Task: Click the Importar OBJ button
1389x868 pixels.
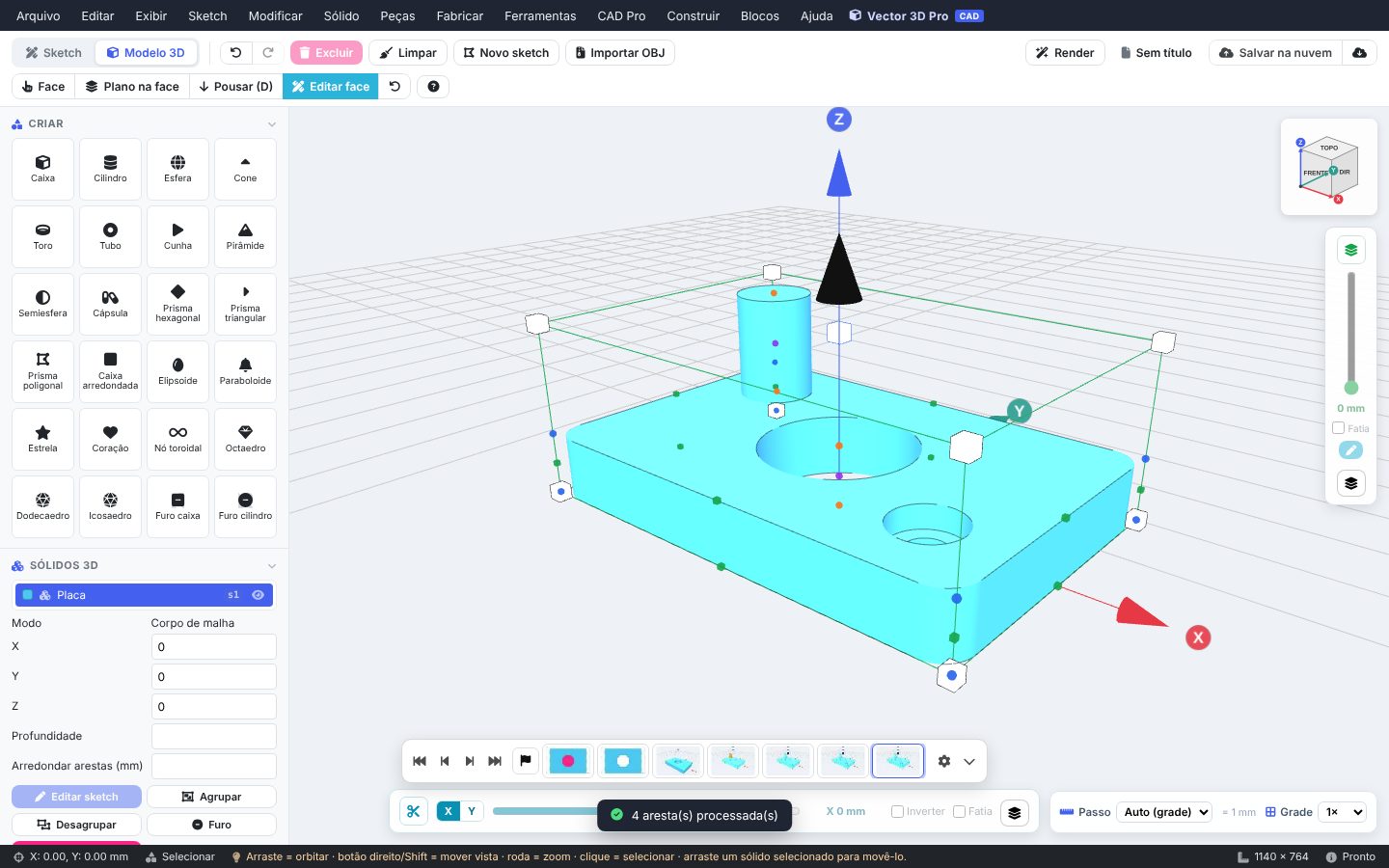Action: tap(620, 53)
